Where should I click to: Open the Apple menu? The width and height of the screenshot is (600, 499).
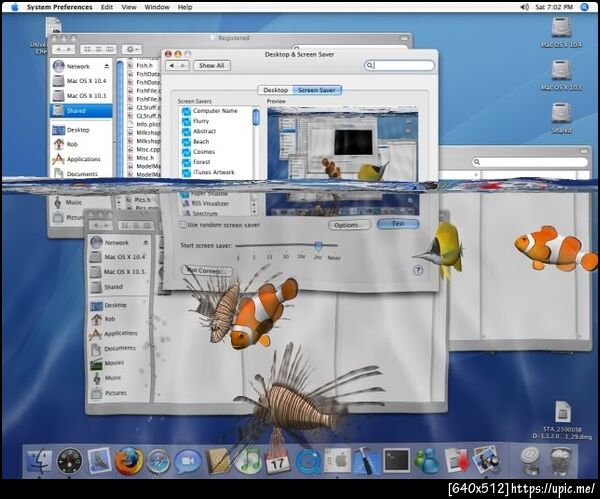pos(15,7)
